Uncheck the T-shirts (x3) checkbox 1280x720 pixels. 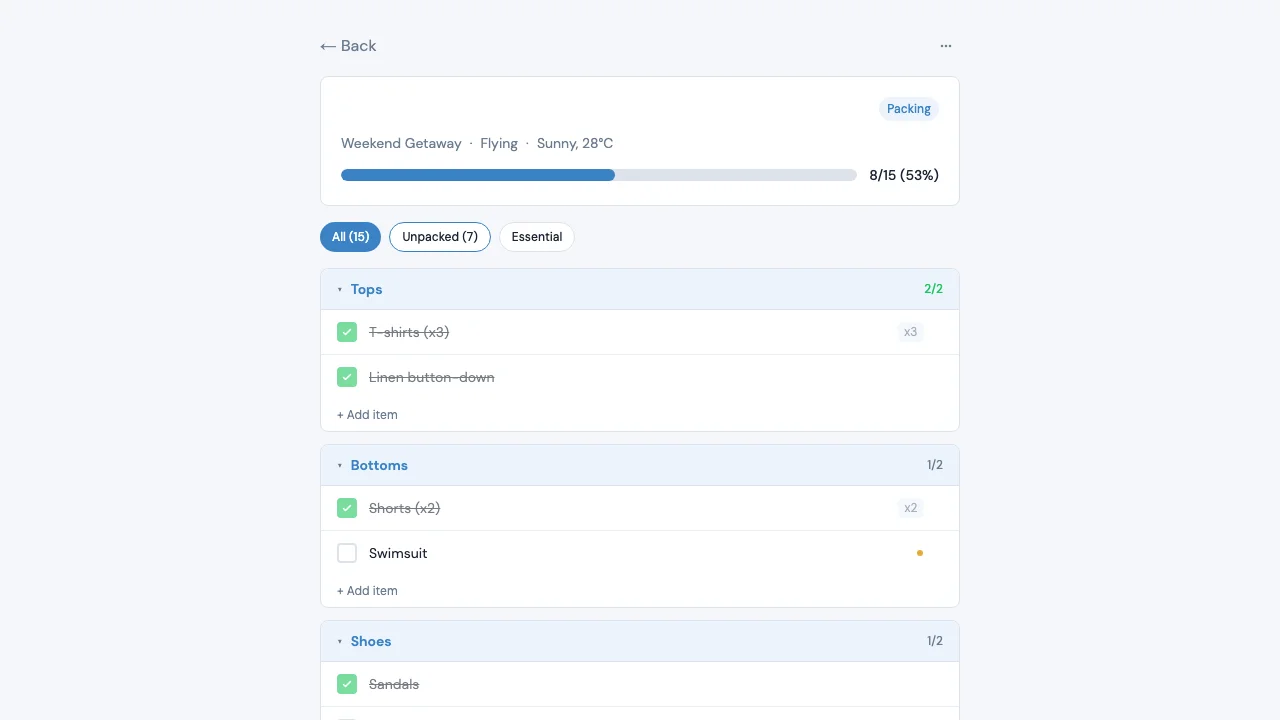(x=347, y=332)
